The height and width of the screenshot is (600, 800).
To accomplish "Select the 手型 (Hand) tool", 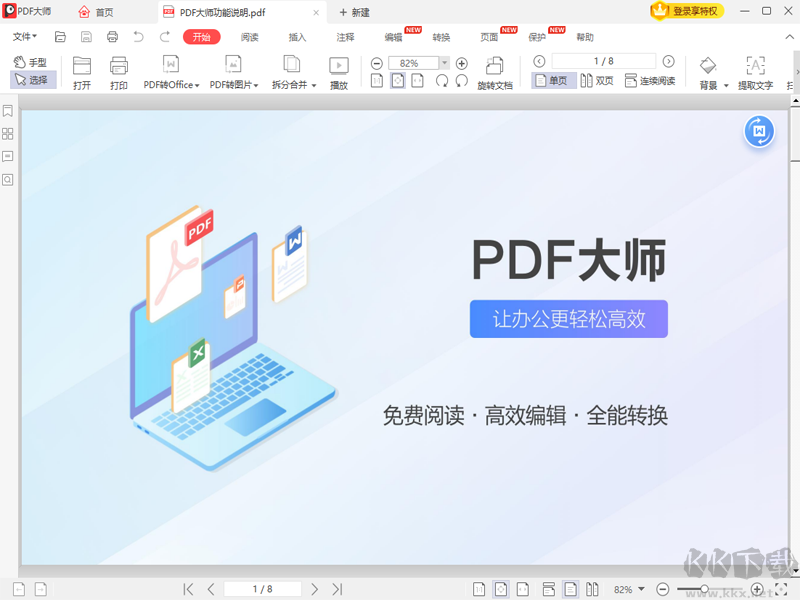I will click(x=32, y=61).
